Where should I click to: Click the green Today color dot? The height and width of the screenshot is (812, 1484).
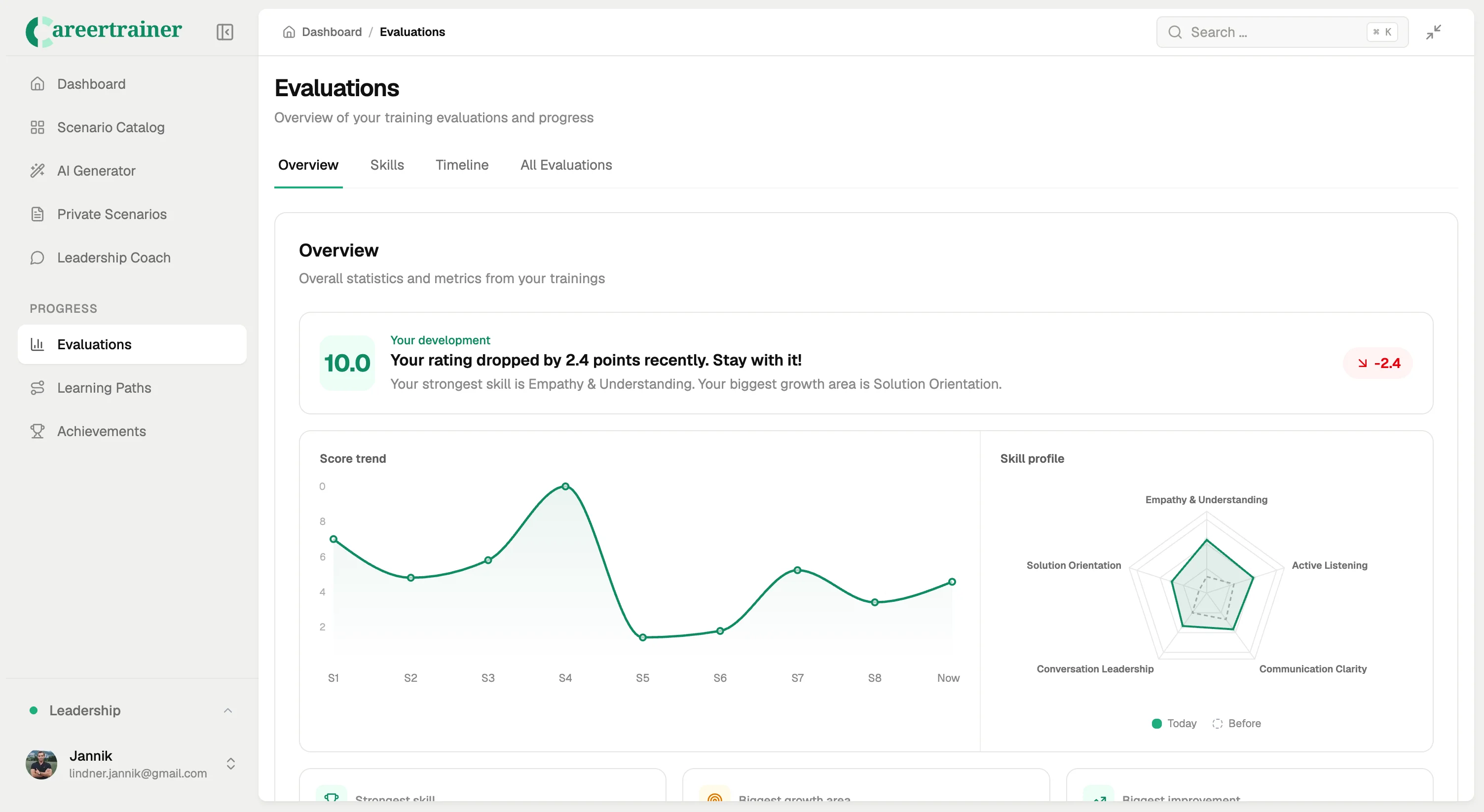pos(1157,724)
